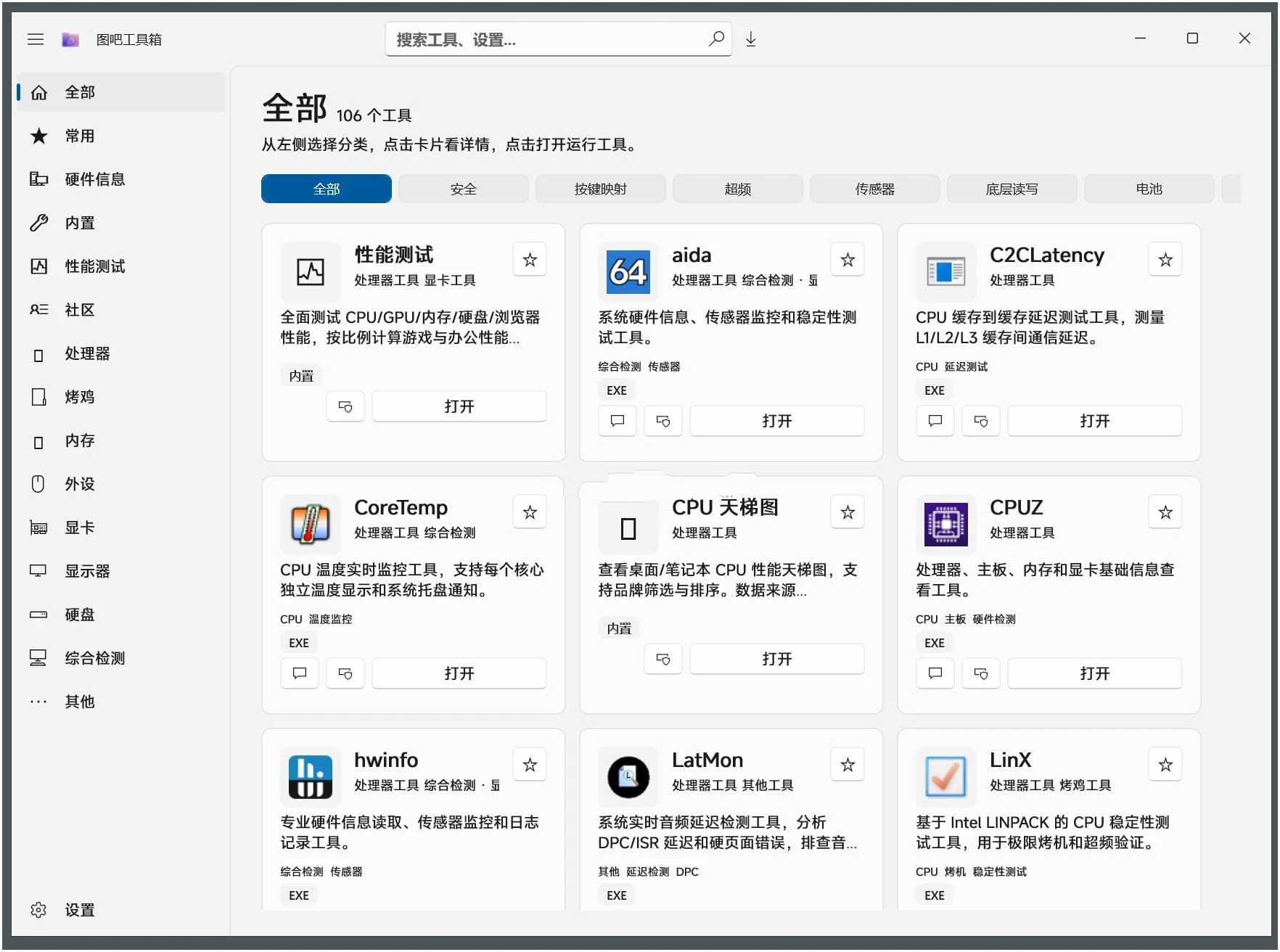Image resolution: width=1280 pixels, height=952 pixels.
Task: Select the 超频 filter chip
Action: tap(738, 189)
